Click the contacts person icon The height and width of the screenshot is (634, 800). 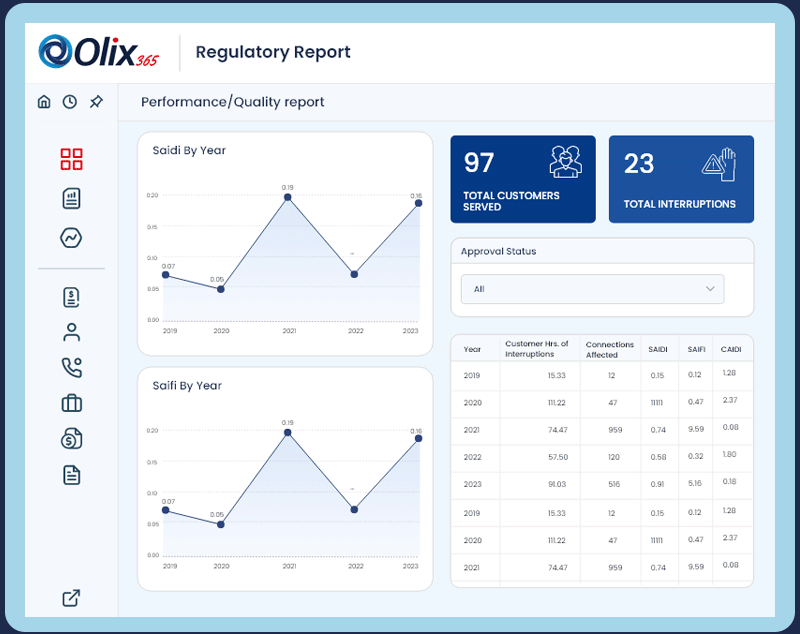[x=70, y=332]
